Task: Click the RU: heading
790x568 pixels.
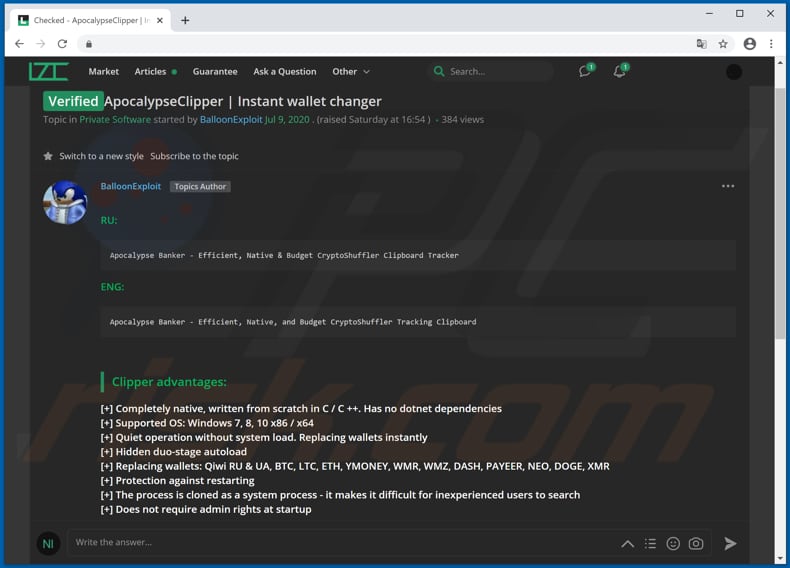Action: point(109,220)
